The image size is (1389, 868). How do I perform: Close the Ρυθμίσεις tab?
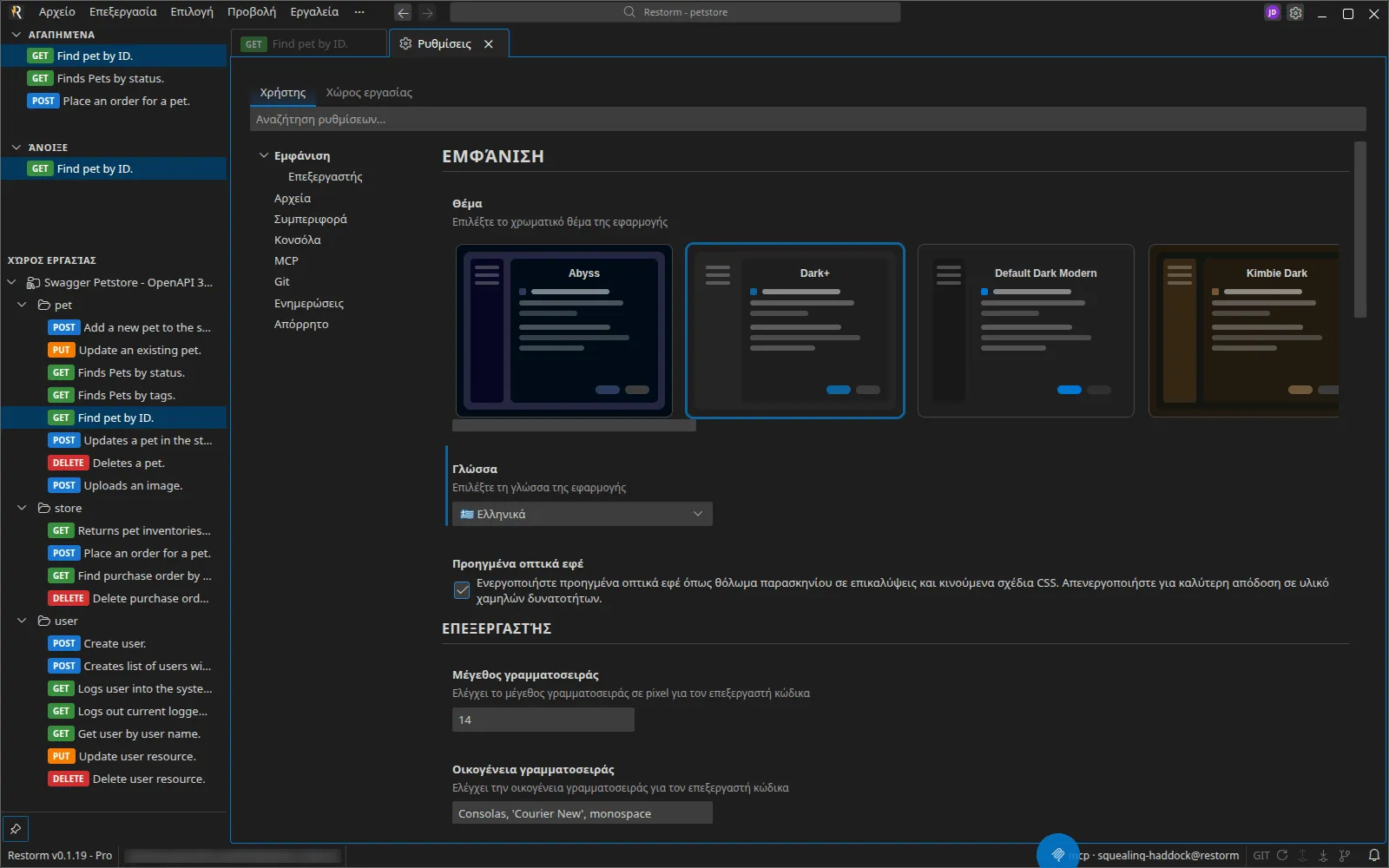489,44
